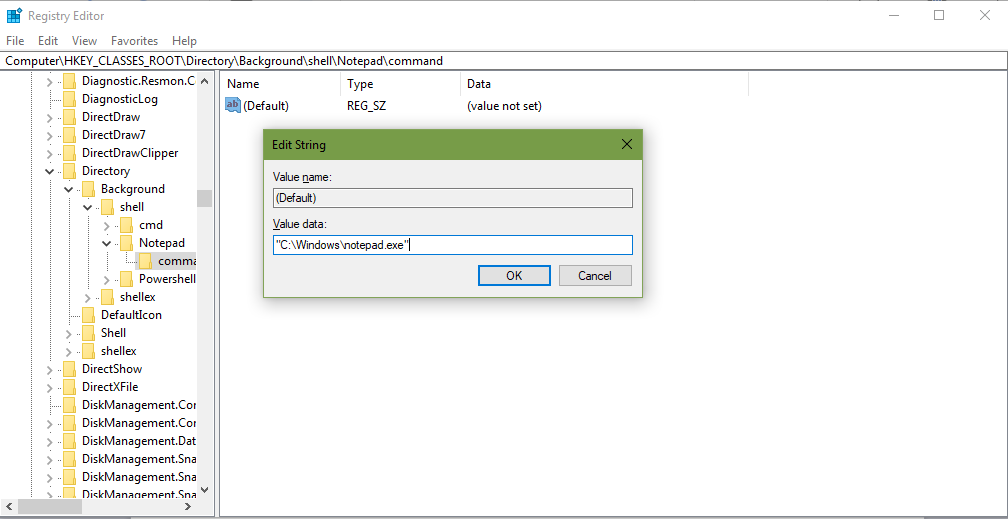The height and width of the screenshot is (519, 1008).
Task: Confirm the Edit String dialog with OK
Action: [514, 276]
